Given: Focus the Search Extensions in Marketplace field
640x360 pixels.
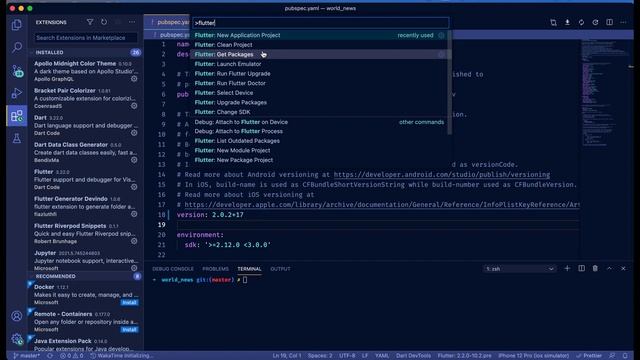Looking at the screenshot, I should click(x=86, y=38).
